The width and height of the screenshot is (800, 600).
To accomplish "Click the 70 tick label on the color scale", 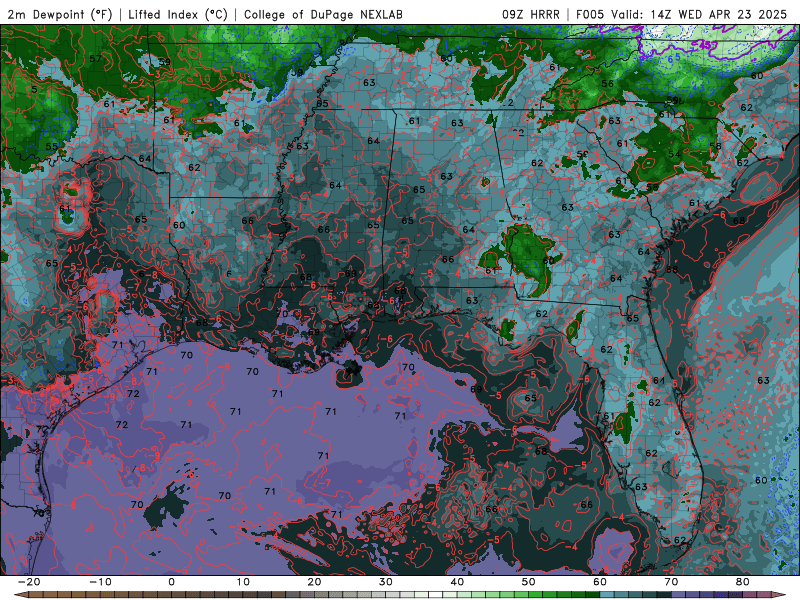I will click(671, 582).
